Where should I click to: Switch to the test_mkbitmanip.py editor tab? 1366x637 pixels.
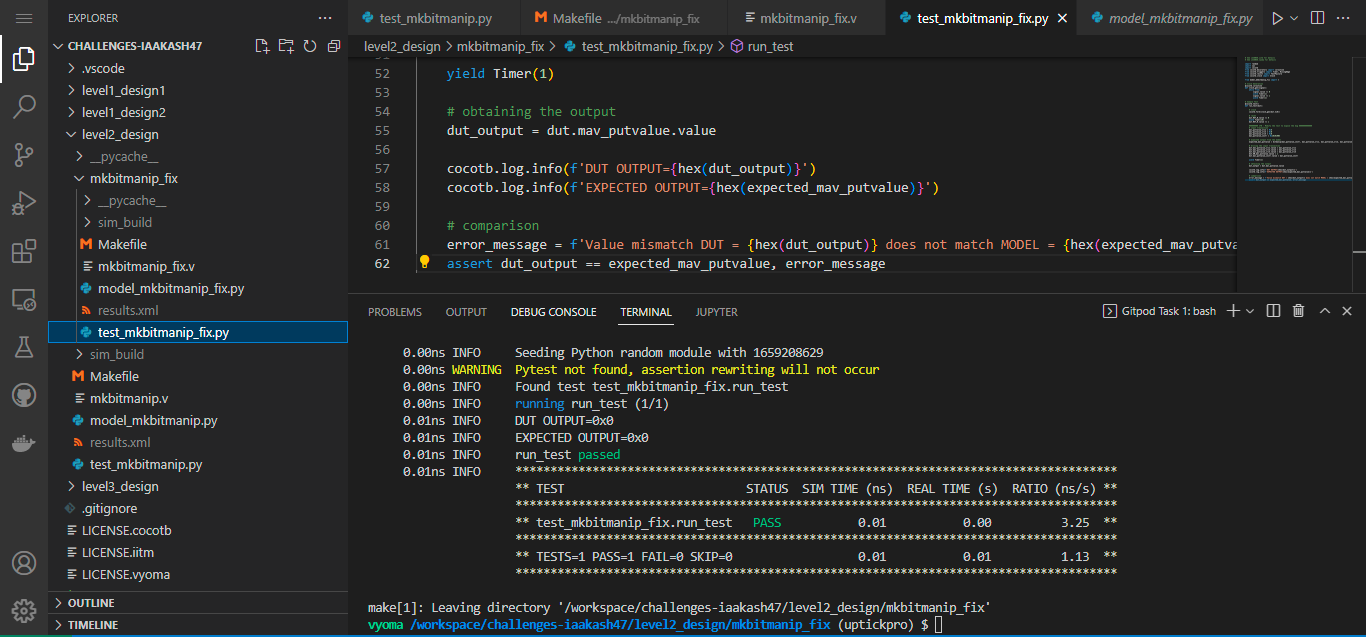(x=435, y=18)
